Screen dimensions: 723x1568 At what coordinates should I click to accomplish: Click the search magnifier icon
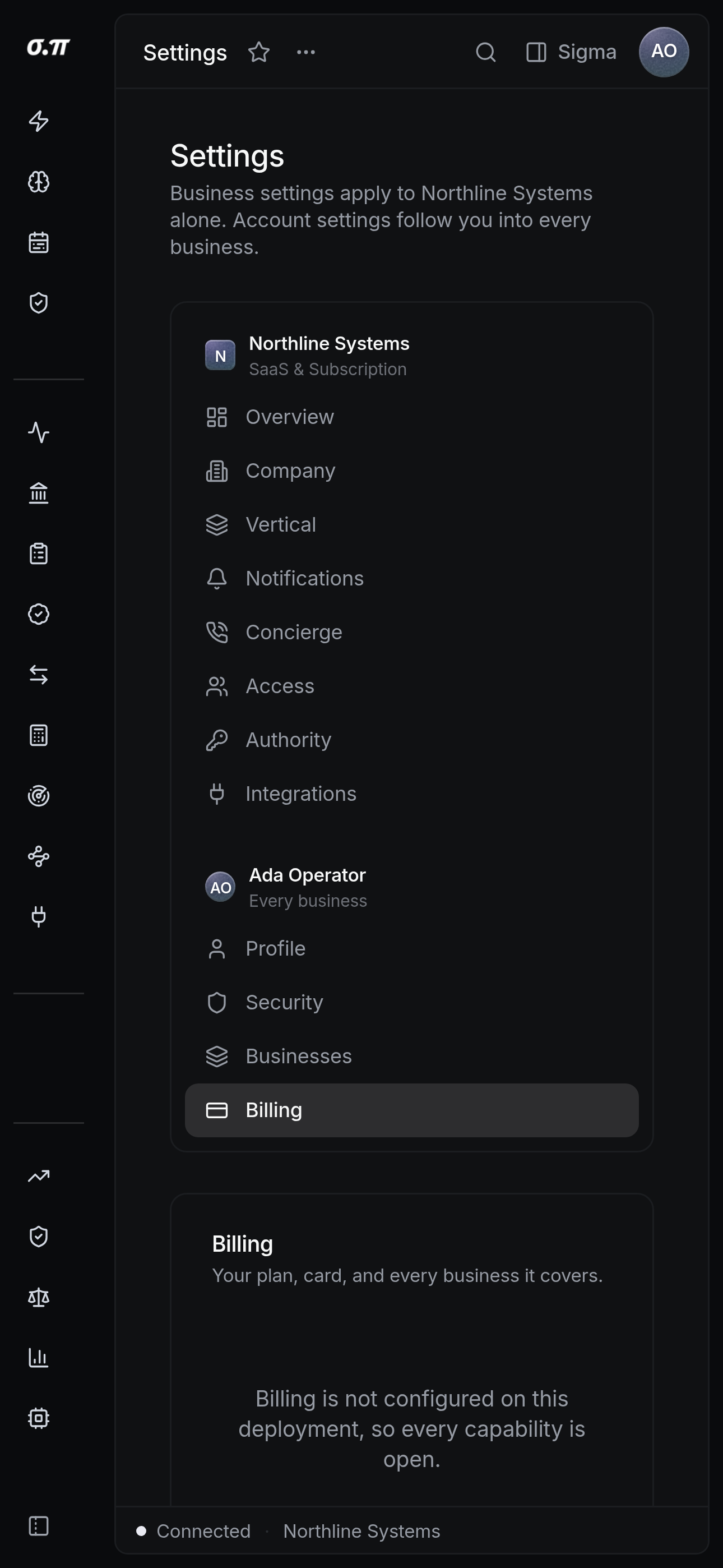[x=486, y=52]
